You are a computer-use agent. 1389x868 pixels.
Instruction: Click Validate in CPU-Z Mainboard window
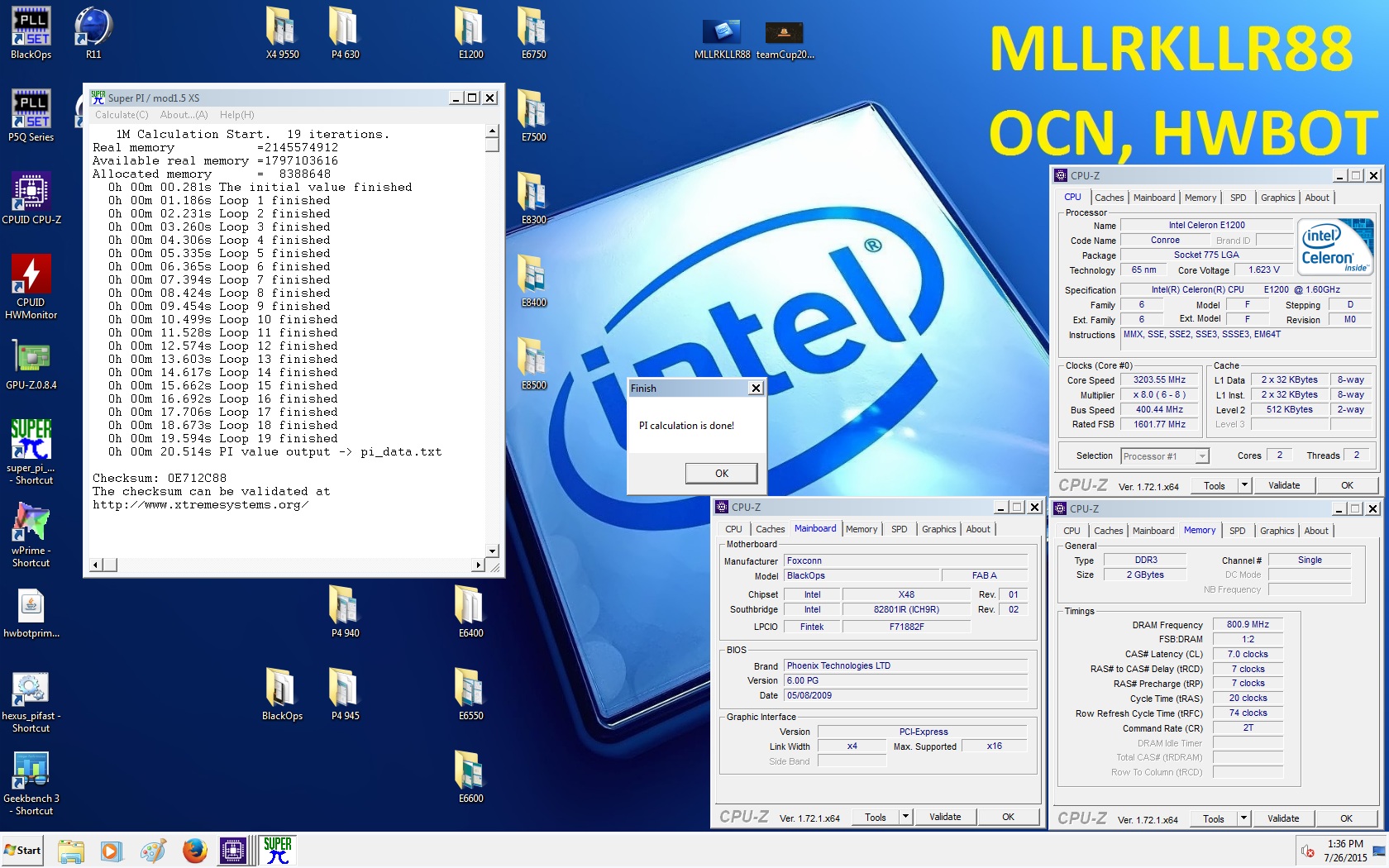tap(945, 817)
